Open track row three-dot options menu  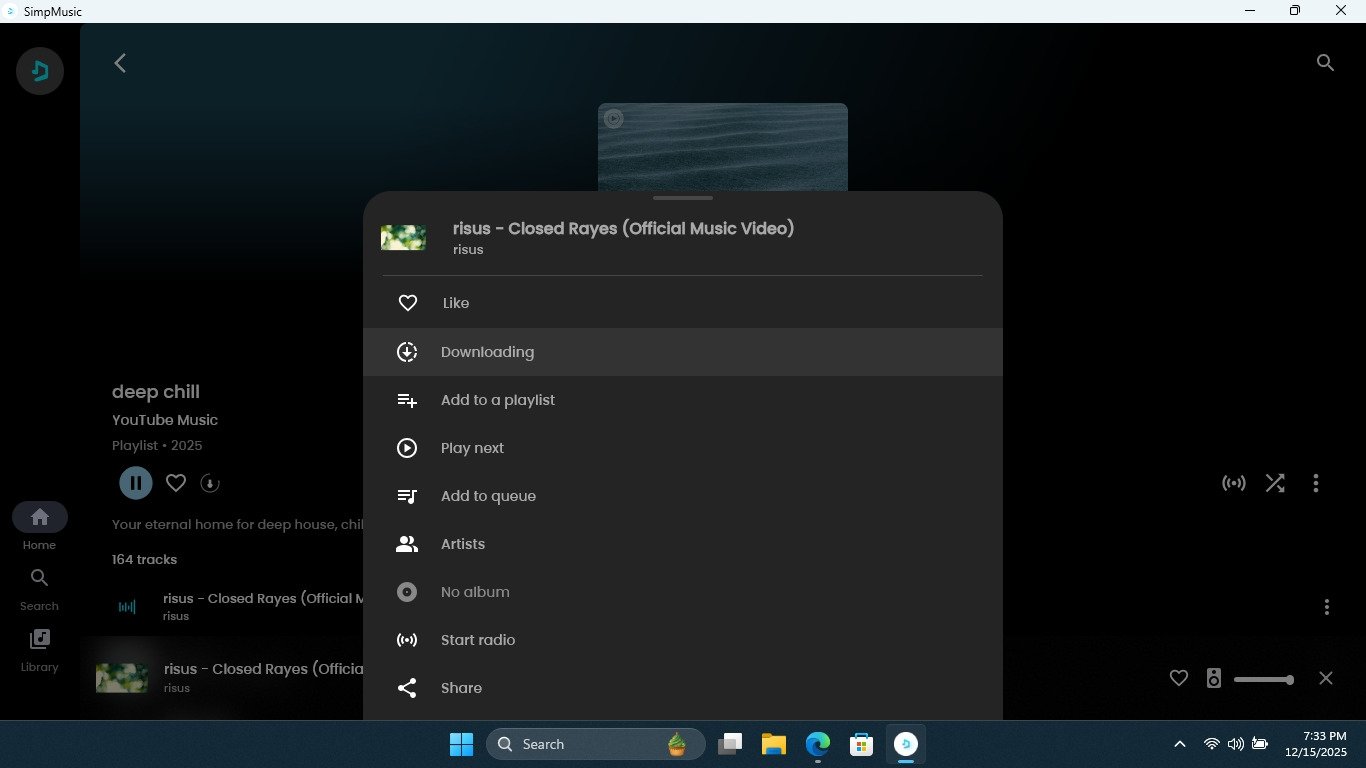click(1327, 607)
